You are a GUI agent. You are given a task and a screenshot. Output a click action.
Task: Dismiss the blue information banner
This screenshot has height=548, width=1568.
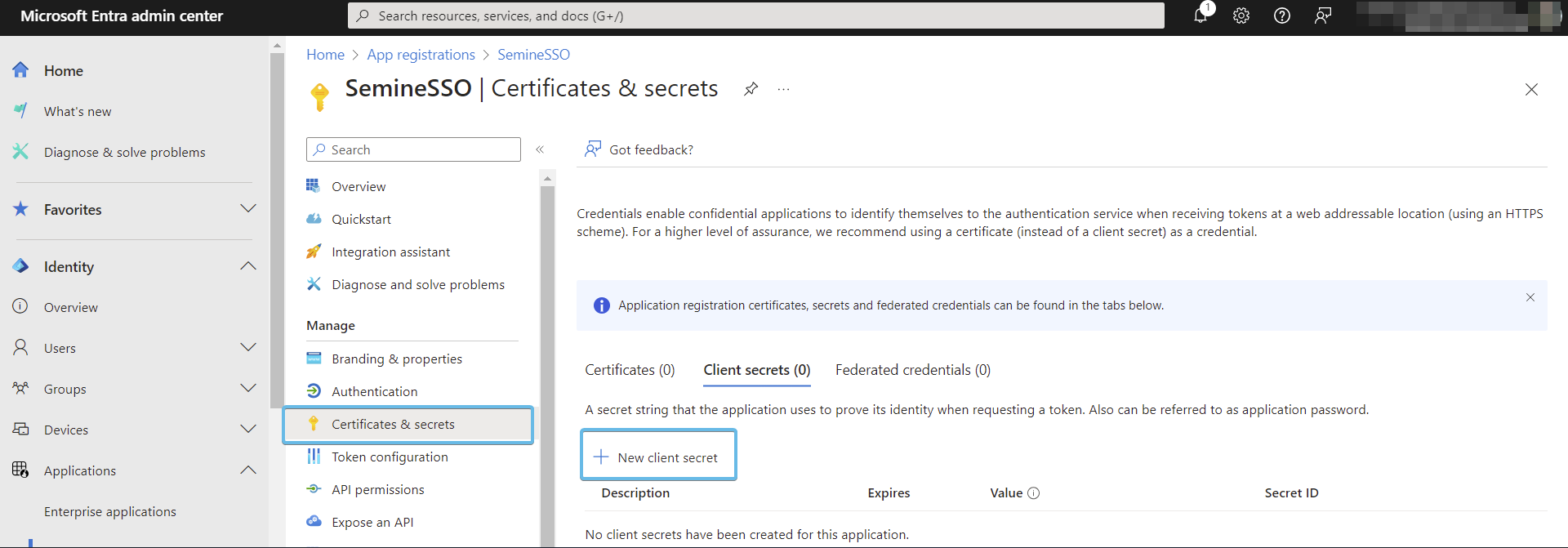pyautogui.click(x=1530, y=297)
